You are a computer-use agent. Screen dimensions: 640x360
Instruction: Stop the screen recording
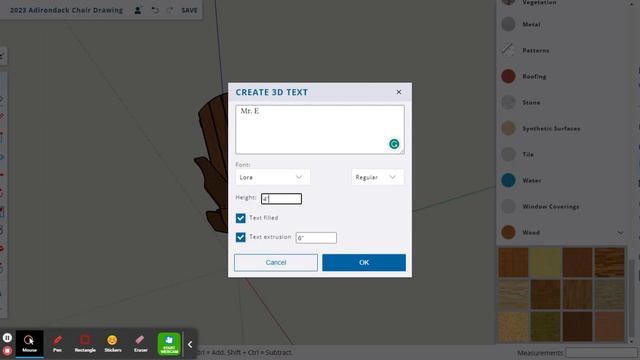click(x=7, y=351)
